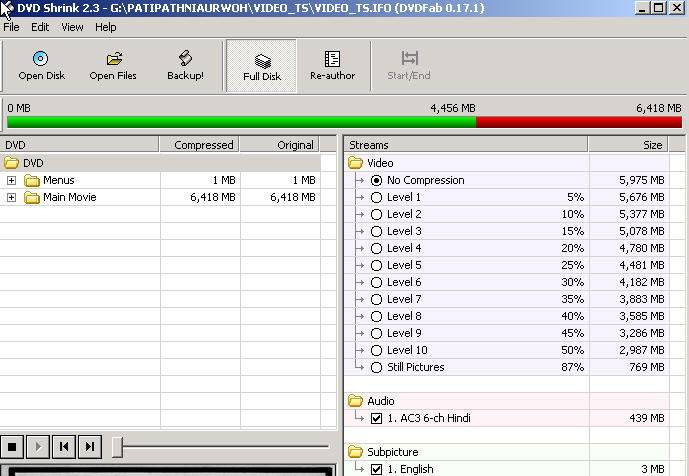689x476 pixels.
Task: Click the Open Files toolbar icon
Action: 114,58
